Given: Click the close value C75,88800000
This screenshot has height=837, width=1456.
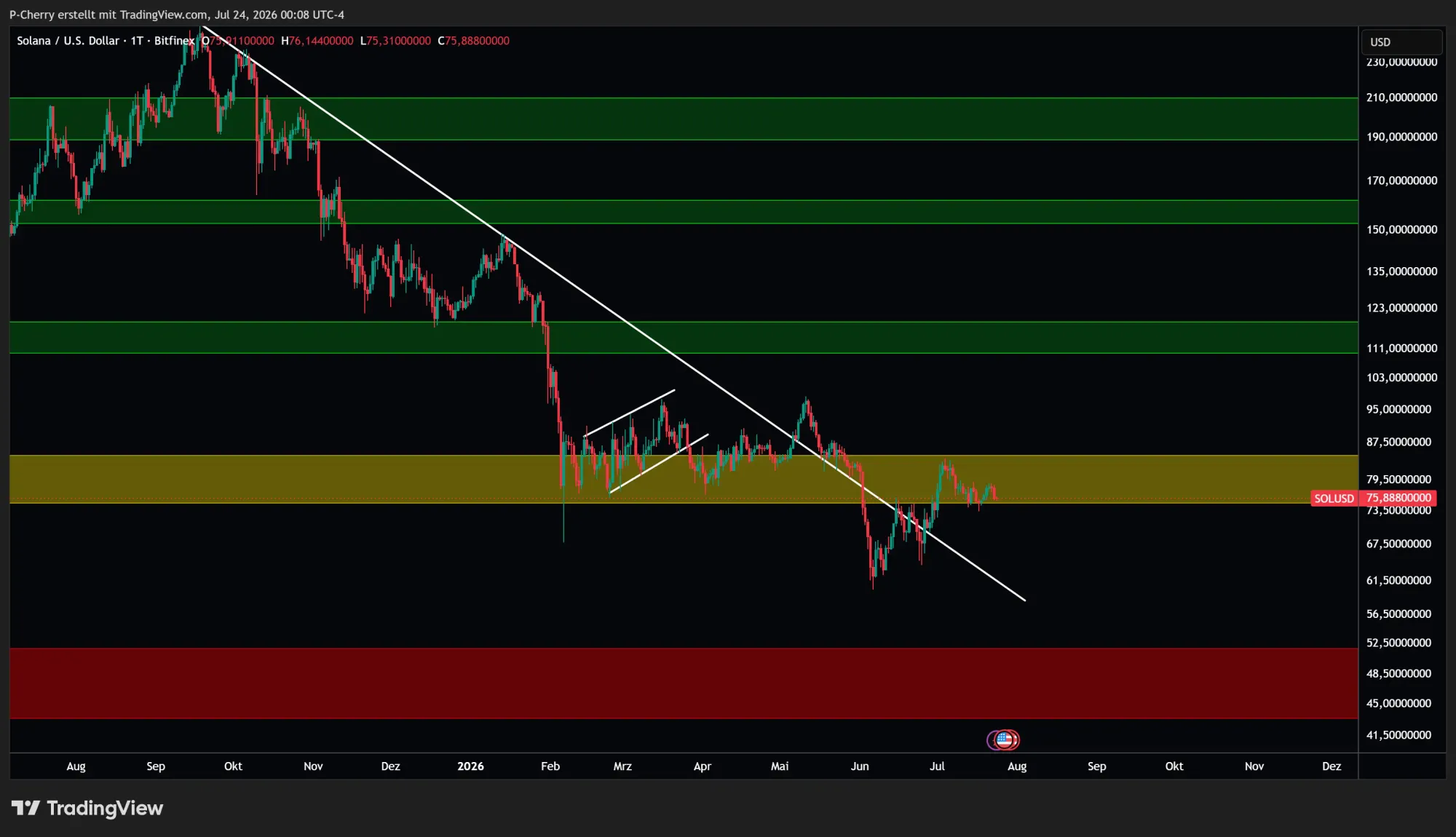Looking at the screenshot, I should (473, 41).
